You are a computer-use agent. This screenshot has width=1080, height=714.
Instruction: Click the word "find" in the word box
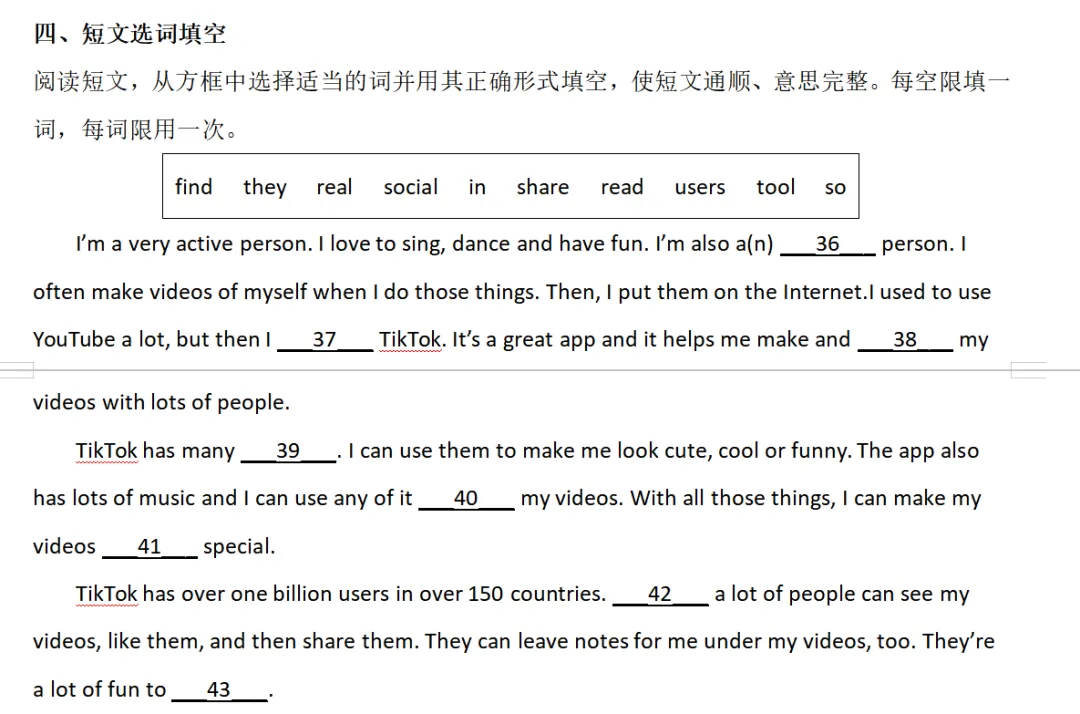point(194,187)
